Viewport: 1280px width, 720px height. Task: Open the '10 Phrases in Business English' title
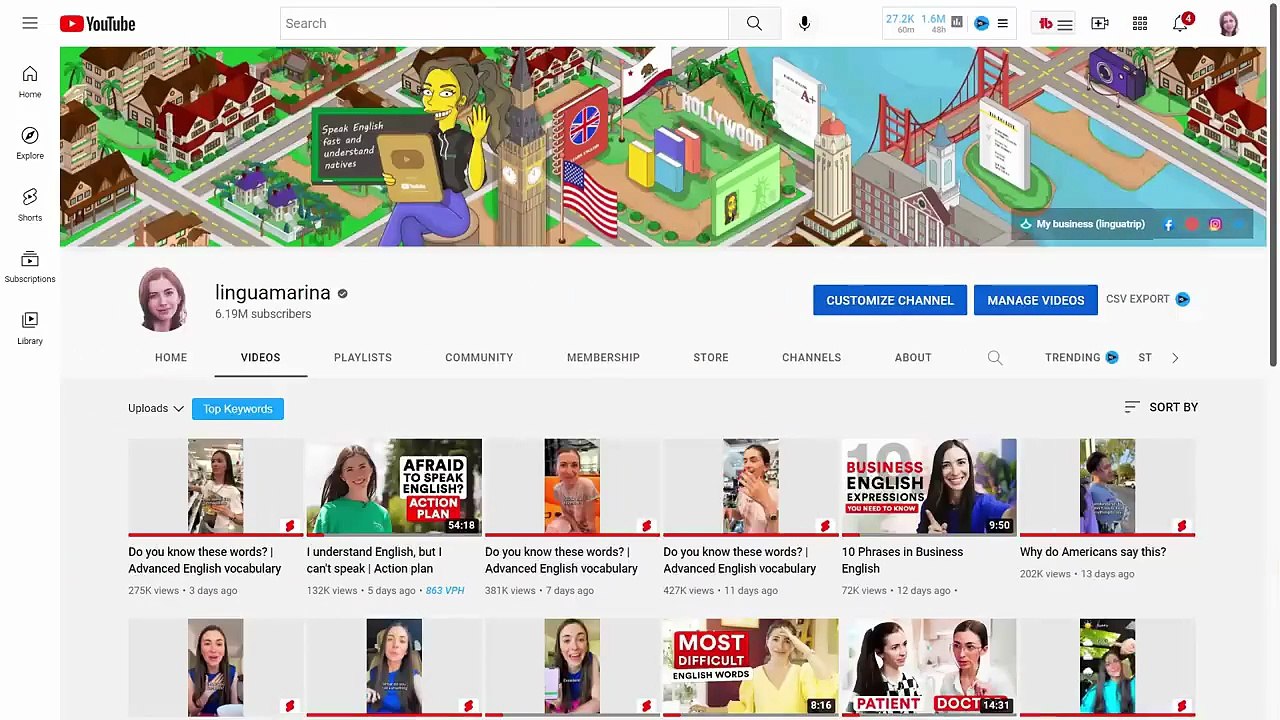(x=902, y=560)
